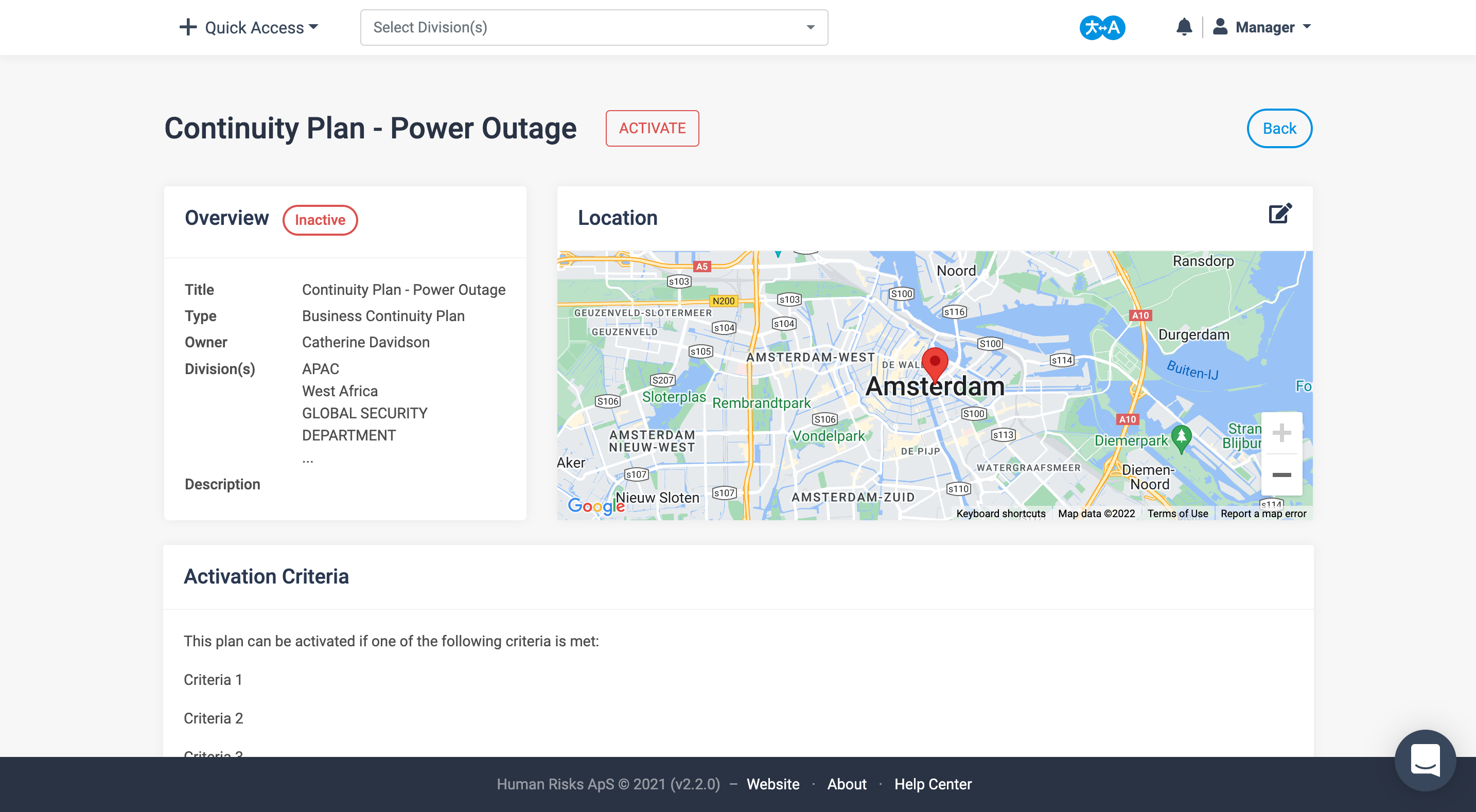Screen dimensions: 1476x812
Task: Click the map zoom out minus button
Action: (1281, 475)
